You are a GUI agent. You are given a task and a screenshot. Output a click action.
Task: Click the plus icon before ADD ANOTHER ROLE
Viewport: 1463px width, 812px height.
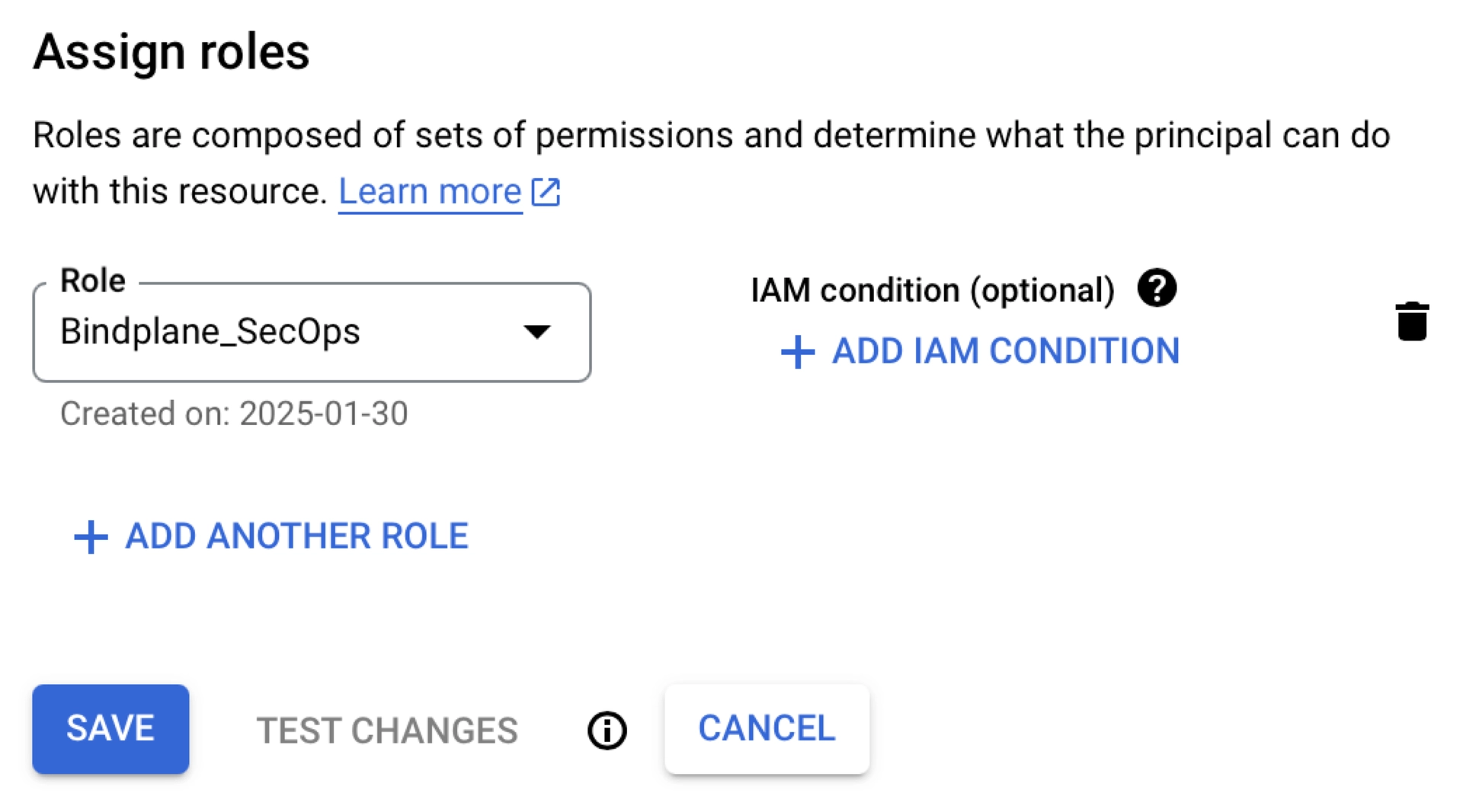89,536
